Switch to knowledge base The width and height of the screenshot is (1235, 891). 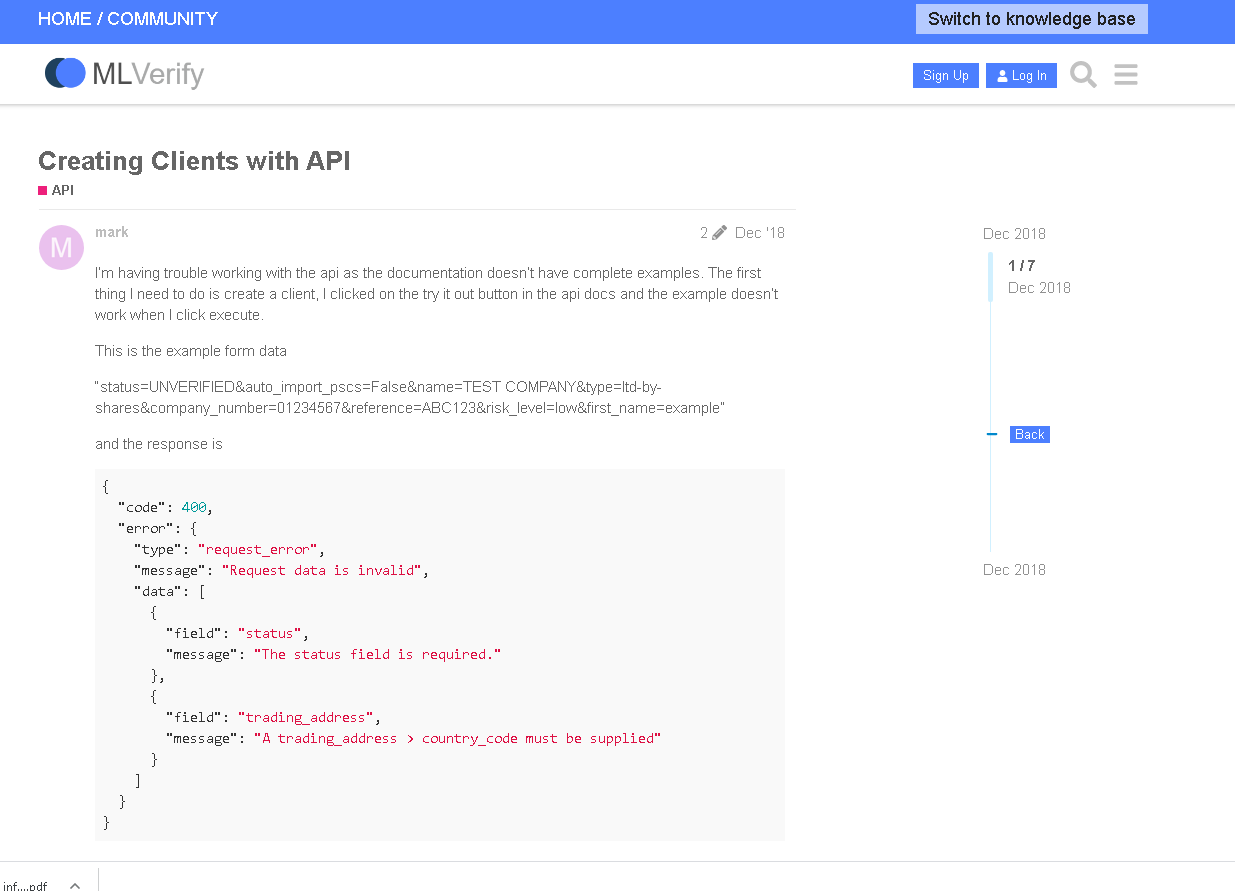(1031, 19)
